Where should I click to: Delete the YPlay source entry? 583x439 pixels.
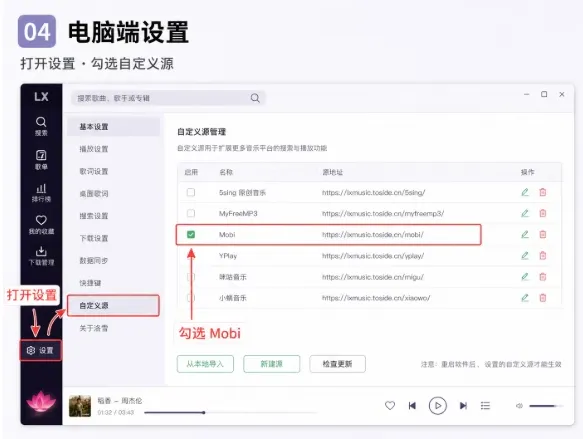pyautogui.click(x=543, y=256)
